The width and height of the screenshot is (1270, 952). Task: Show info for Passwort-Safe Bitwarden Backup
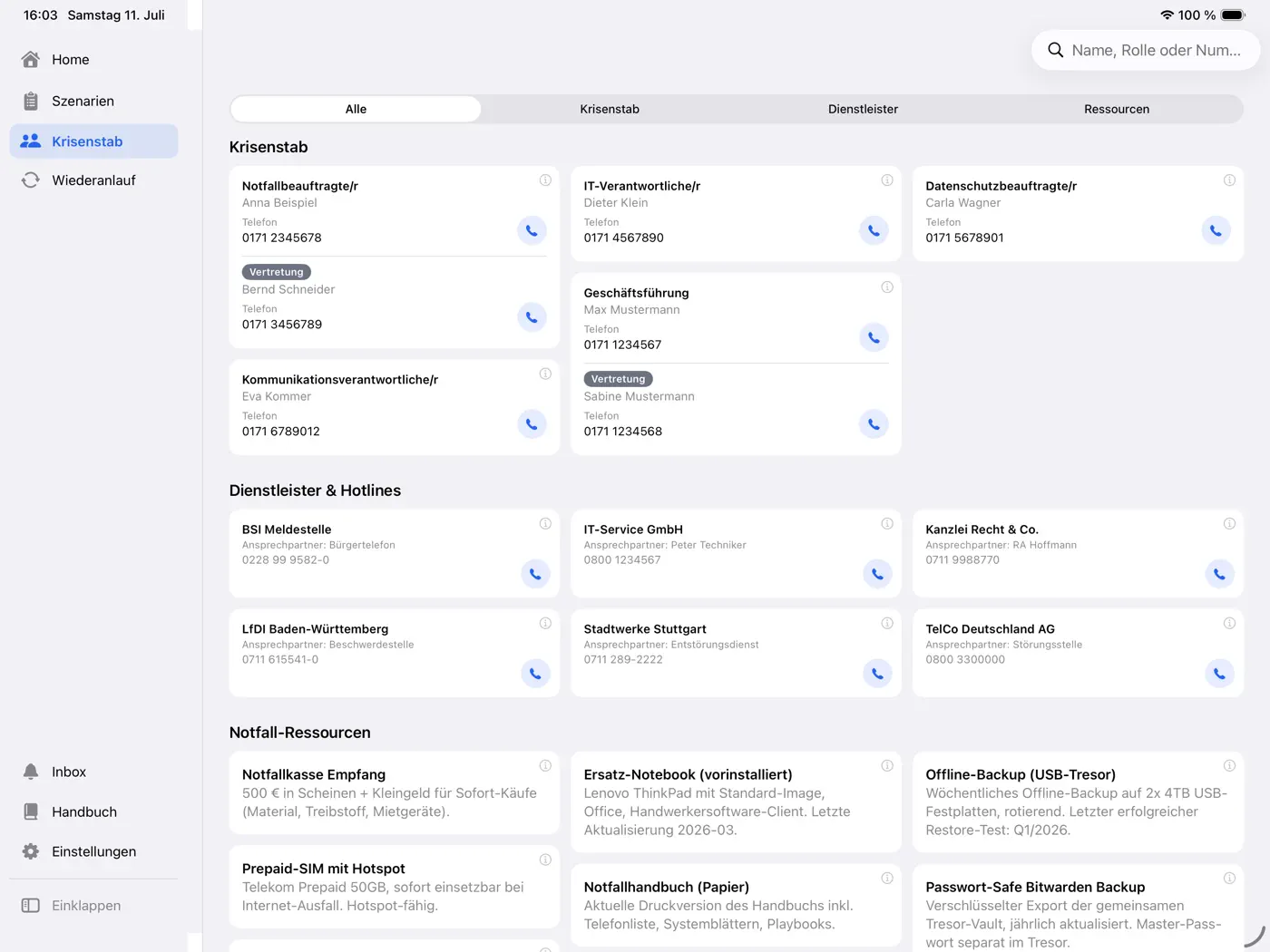[1229, 878]
